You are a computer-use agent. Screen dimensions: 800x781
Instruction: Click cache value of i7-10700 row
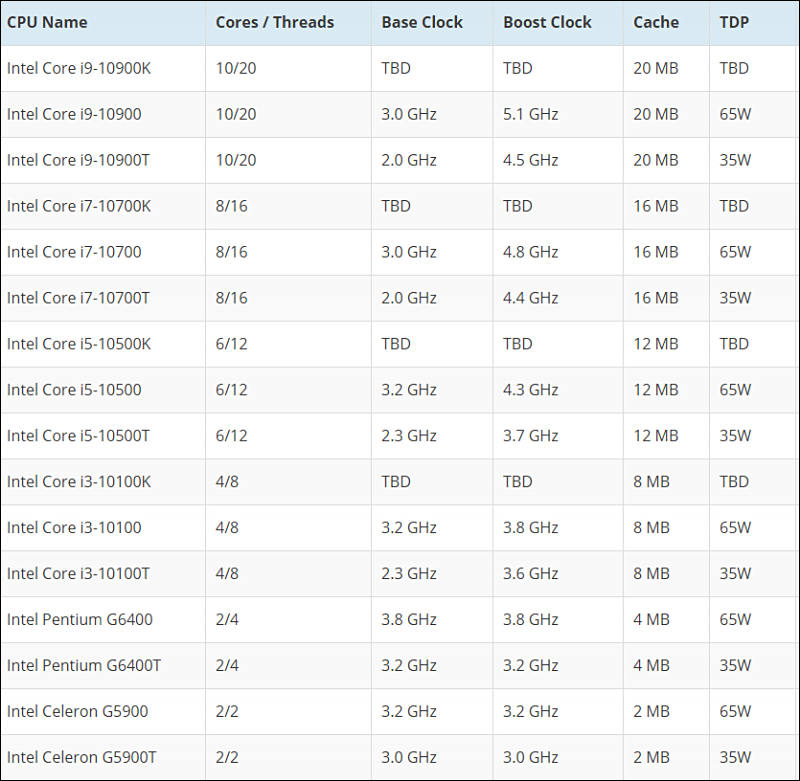coord(656,252)
